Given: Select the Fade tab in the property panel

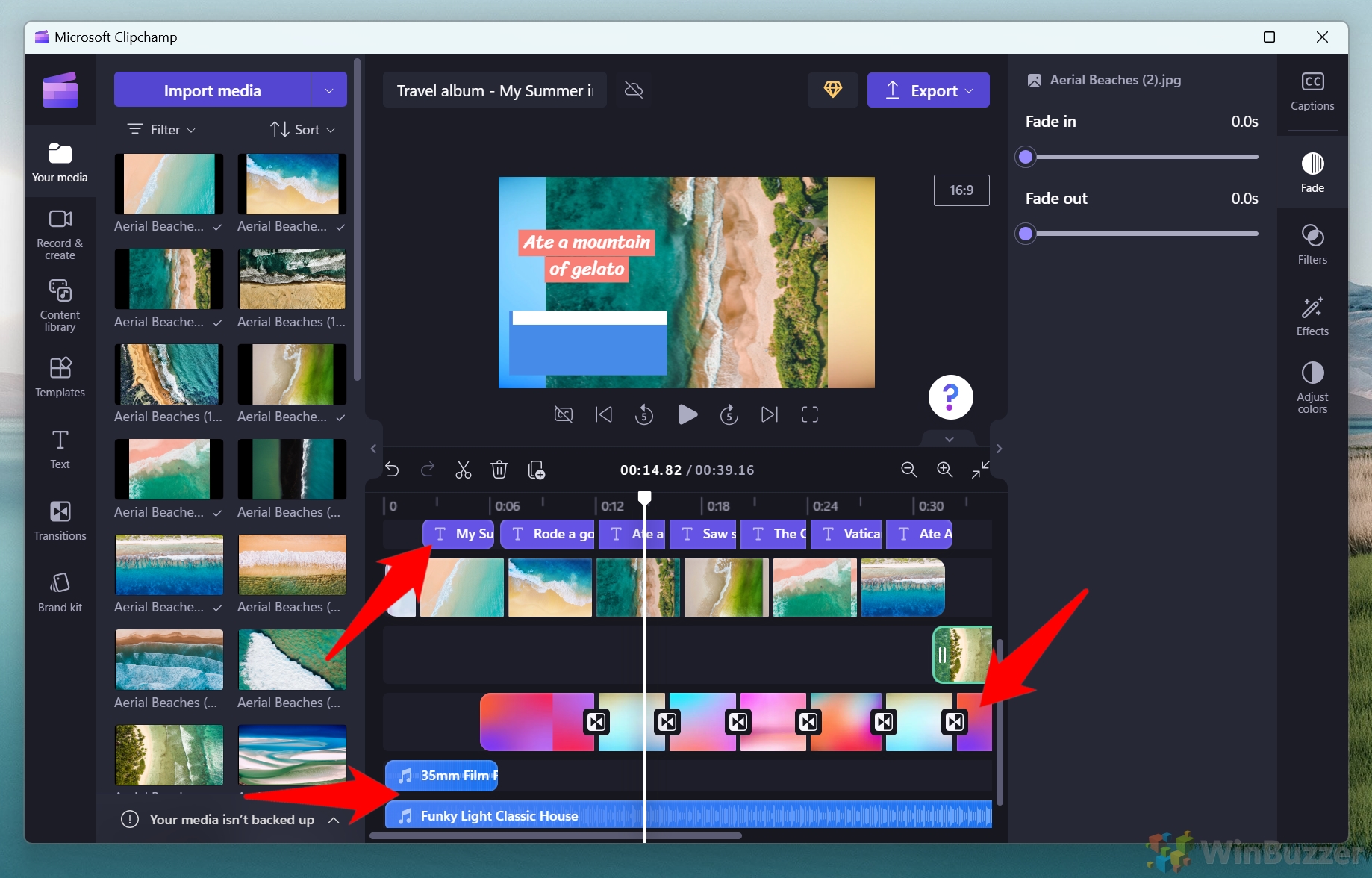Looking at the screenshot, I should click(1312, 172).
